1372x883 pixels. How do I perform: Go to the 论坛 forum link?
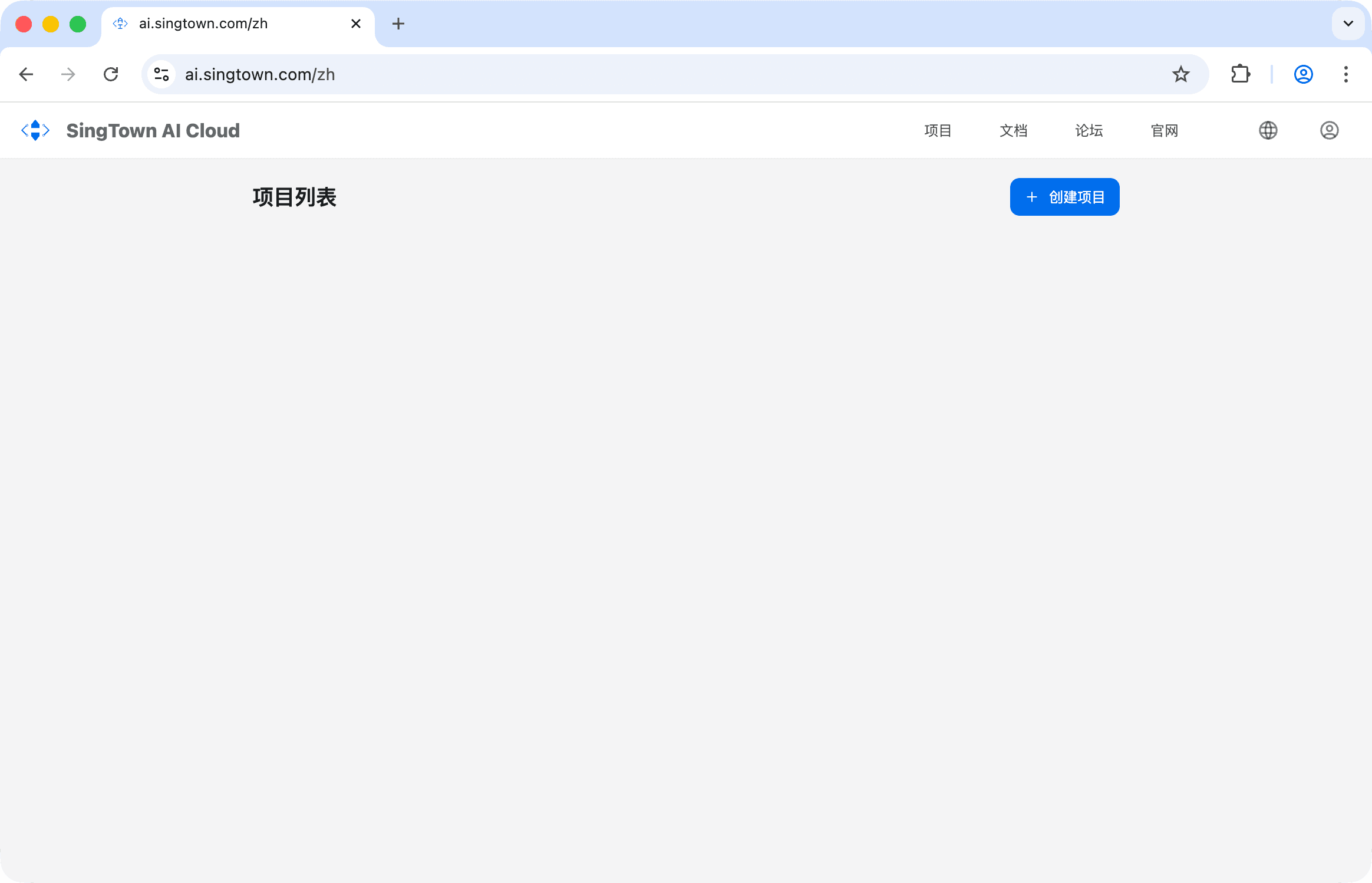pyautogui.click(x=1089, y=130)
